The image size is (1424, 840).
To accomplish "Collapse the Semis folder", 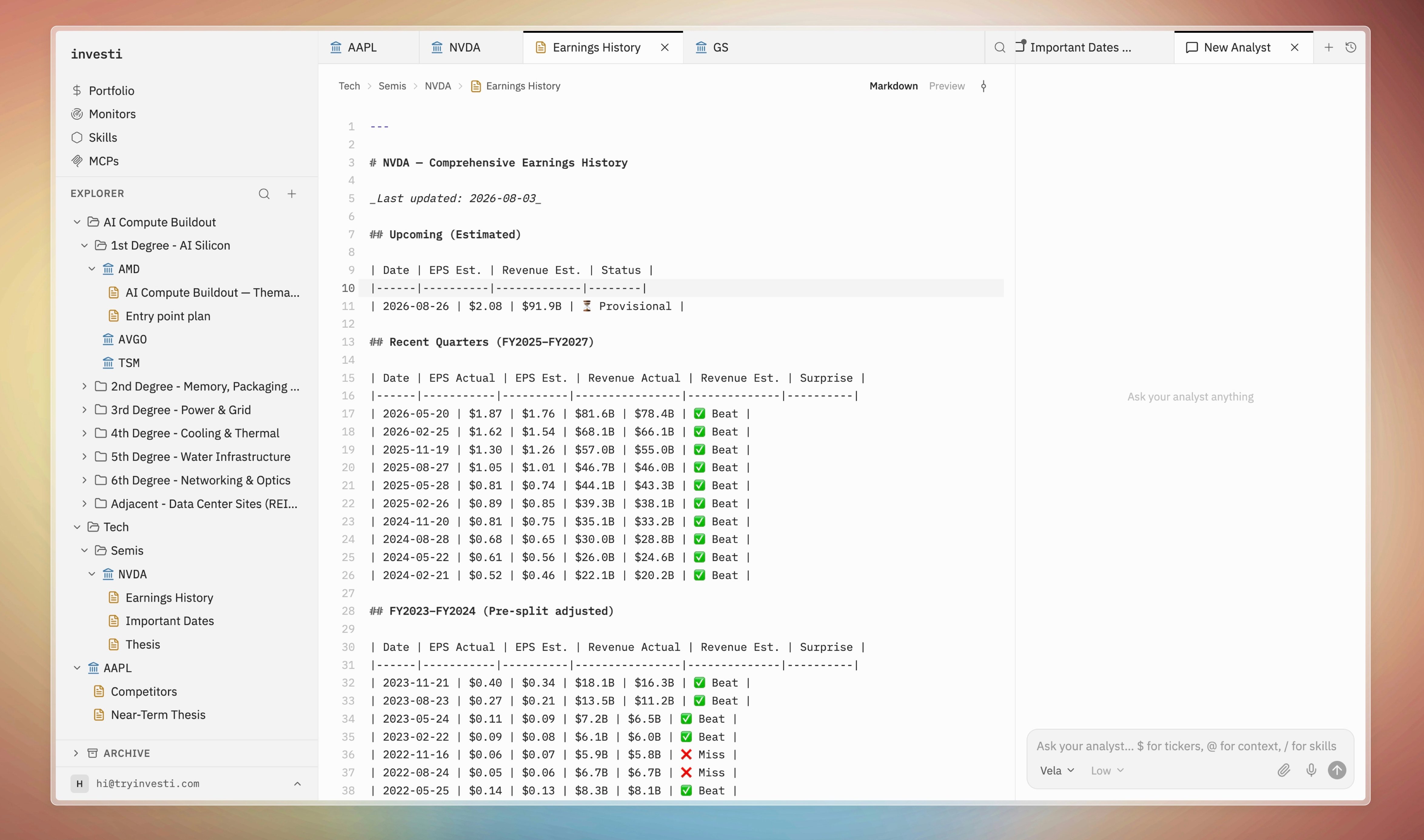I will tap(84, 551).
